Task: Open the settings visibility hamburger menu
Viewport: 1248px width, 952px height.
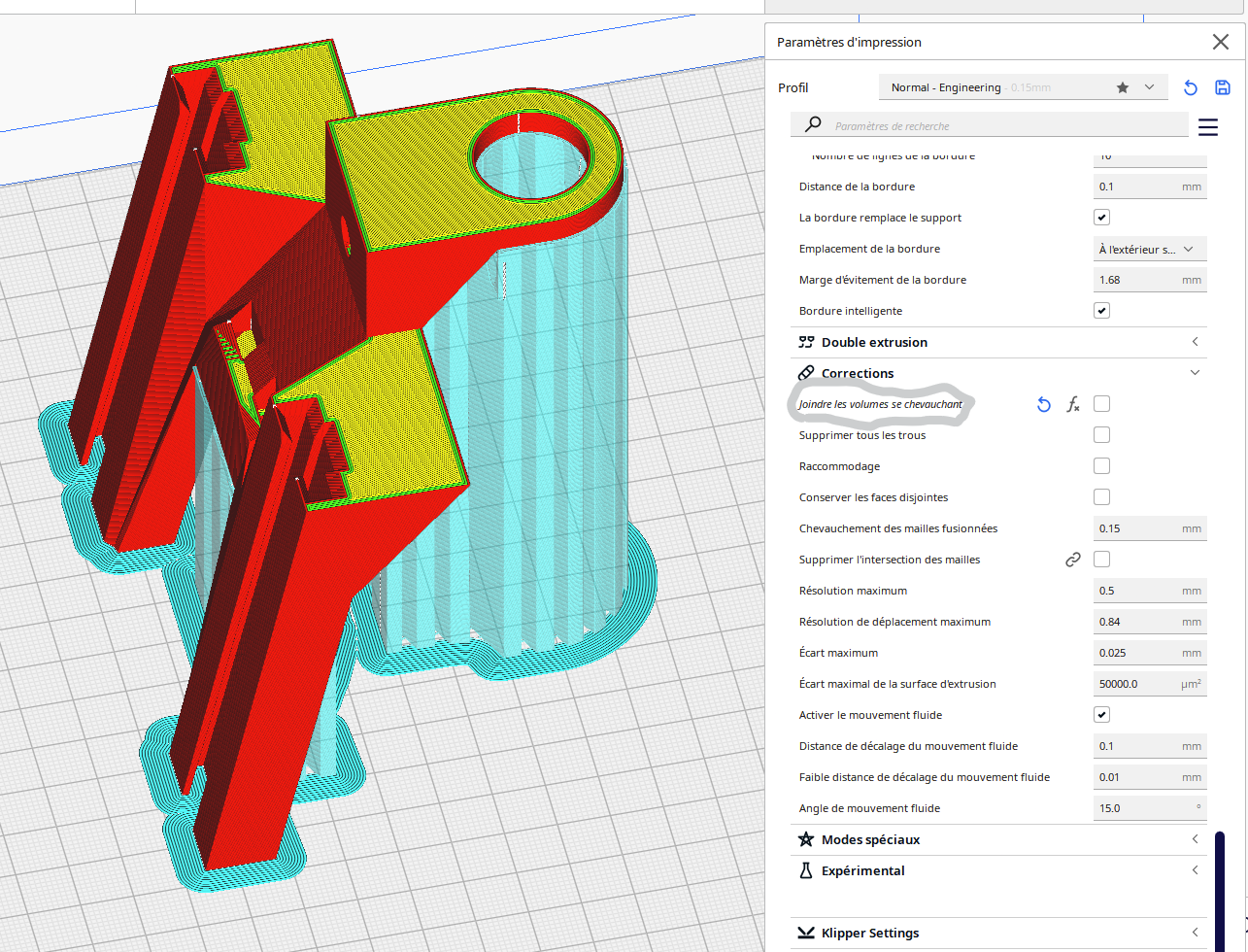Action: 1207,127
